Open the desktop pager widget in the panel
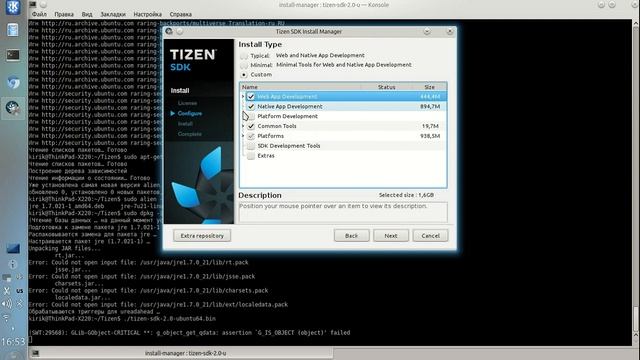The height and width of the screenshot is (360, 640). click(13, 248)
